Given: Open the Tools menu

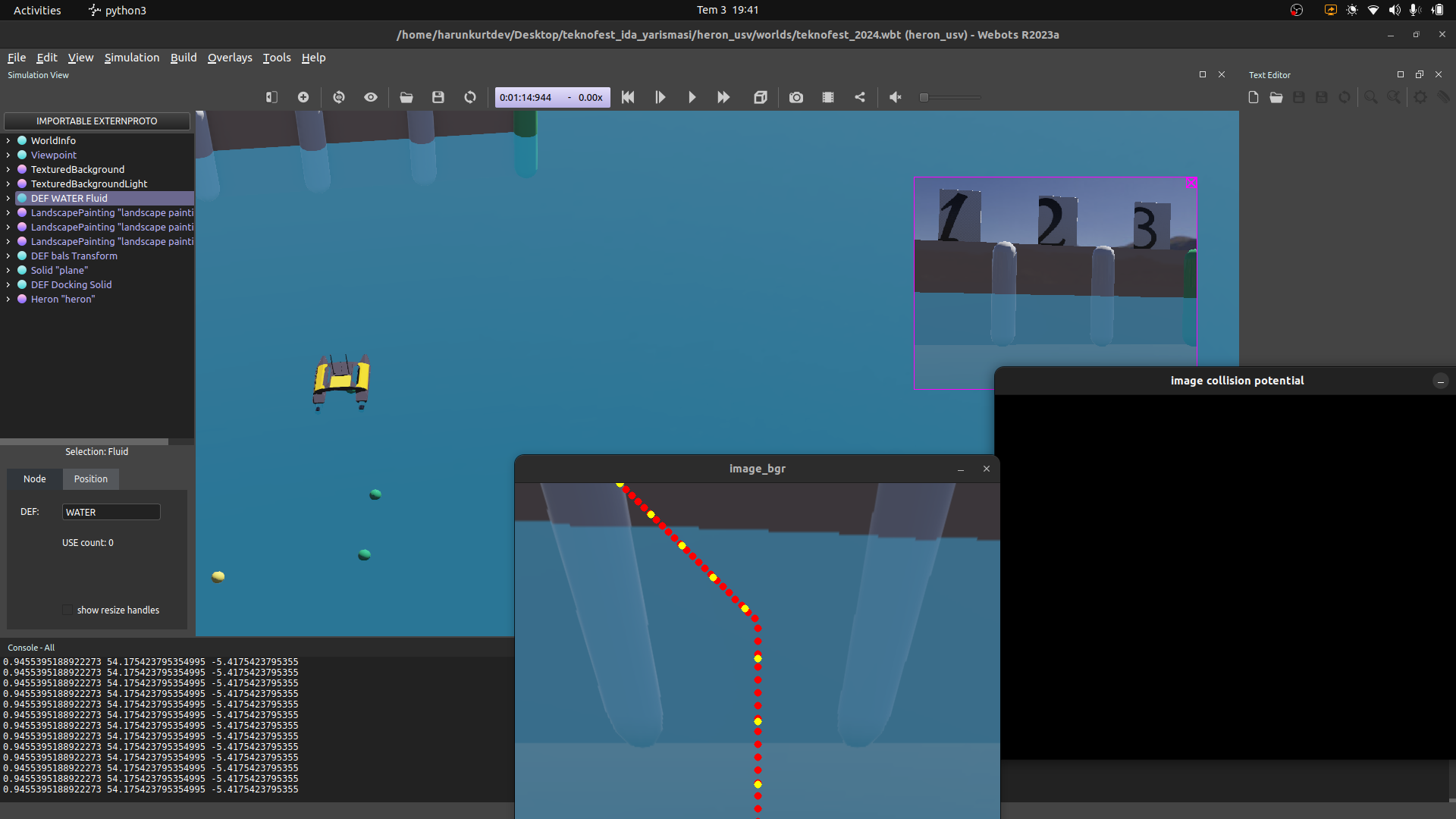Looking at the screenshot, I should [277, 58].
